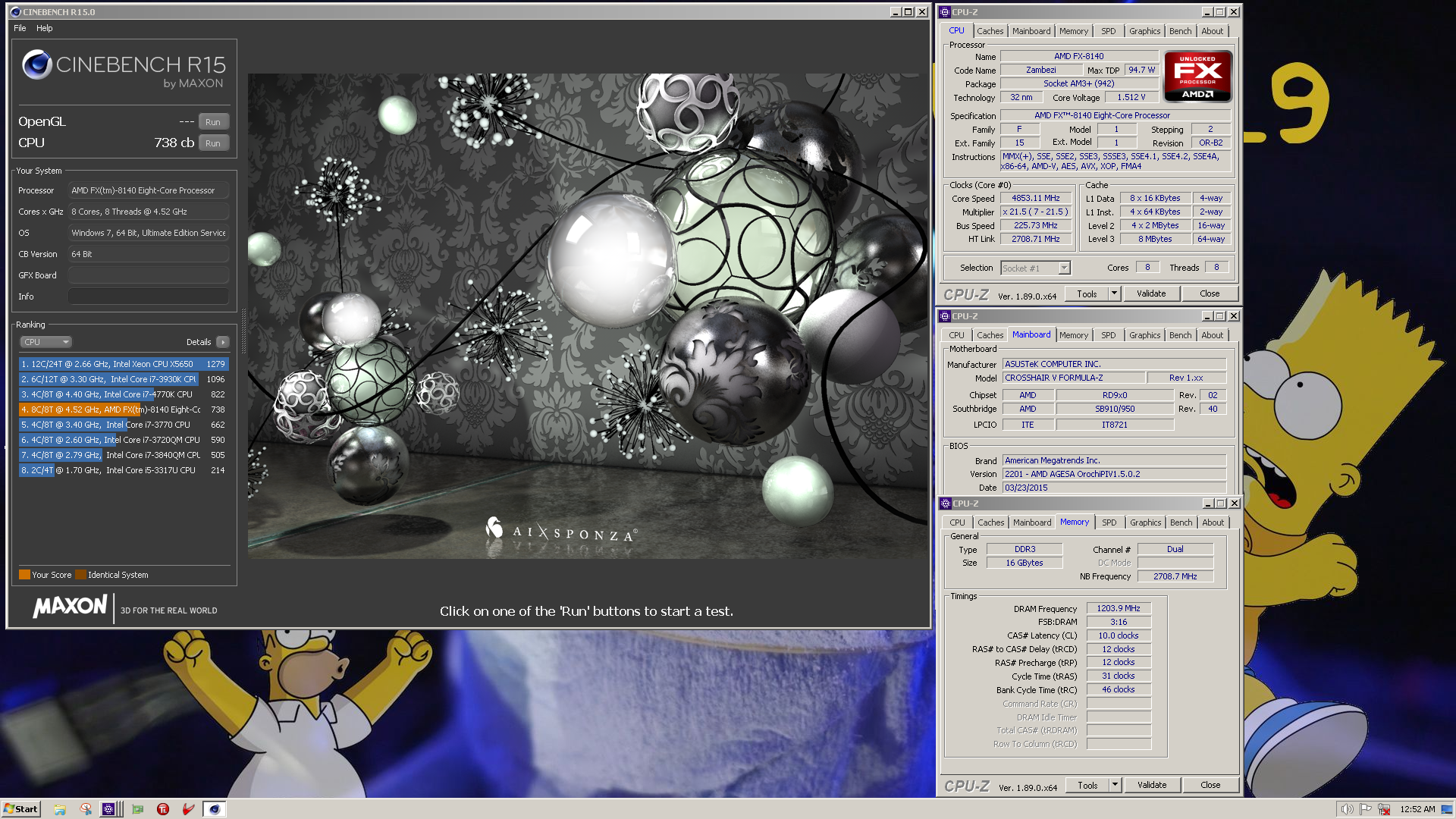Screen dimensions: 1456x819
Task: Run the CPU benchmark test
Action: pyautogui.click(x=213, y=143)
